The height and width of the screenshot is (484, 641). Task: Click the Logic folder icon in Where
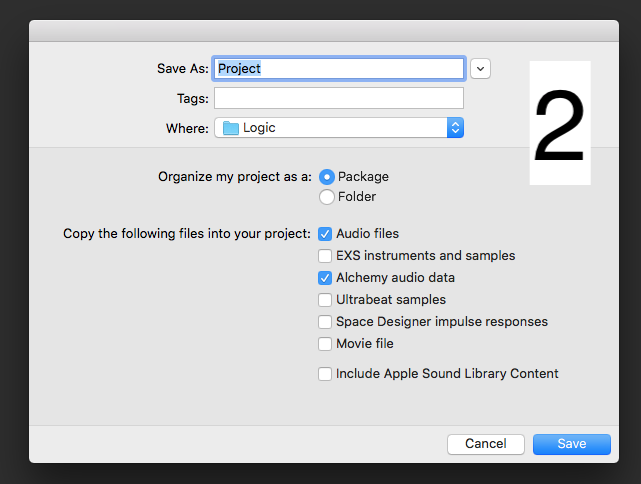click(231, 128)
